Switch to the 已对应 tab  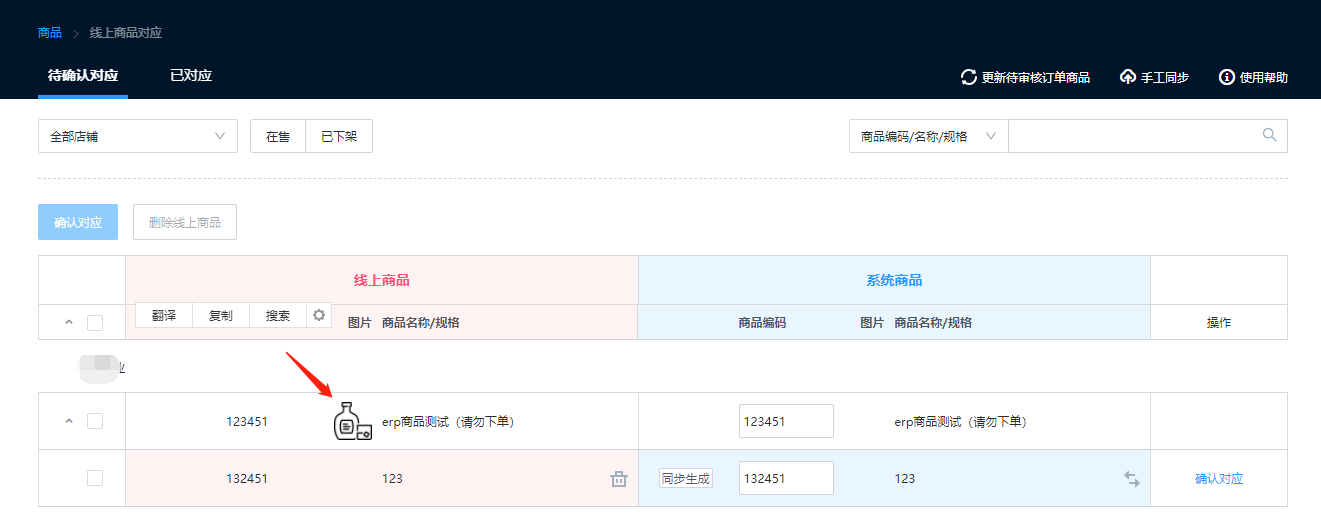(x=191, y=76)
